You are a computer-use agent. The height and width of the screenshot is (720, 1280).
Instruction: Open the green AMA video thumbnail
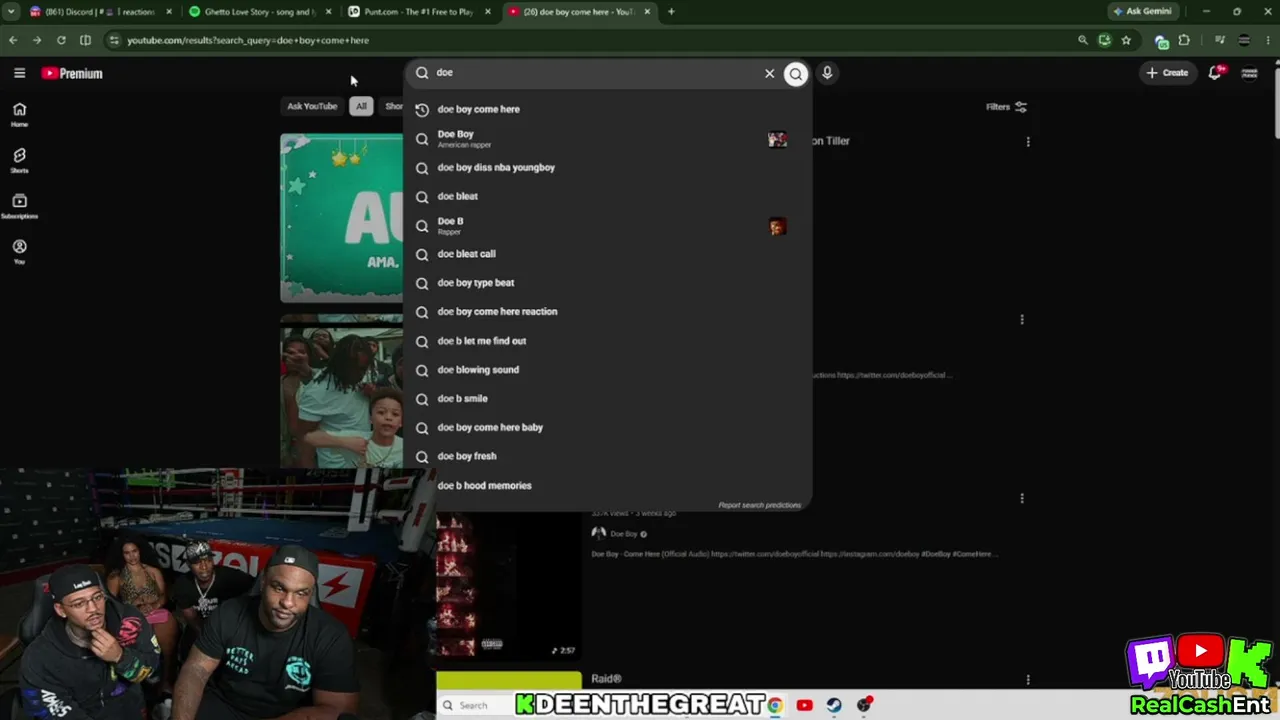click(x=341, y=218)
